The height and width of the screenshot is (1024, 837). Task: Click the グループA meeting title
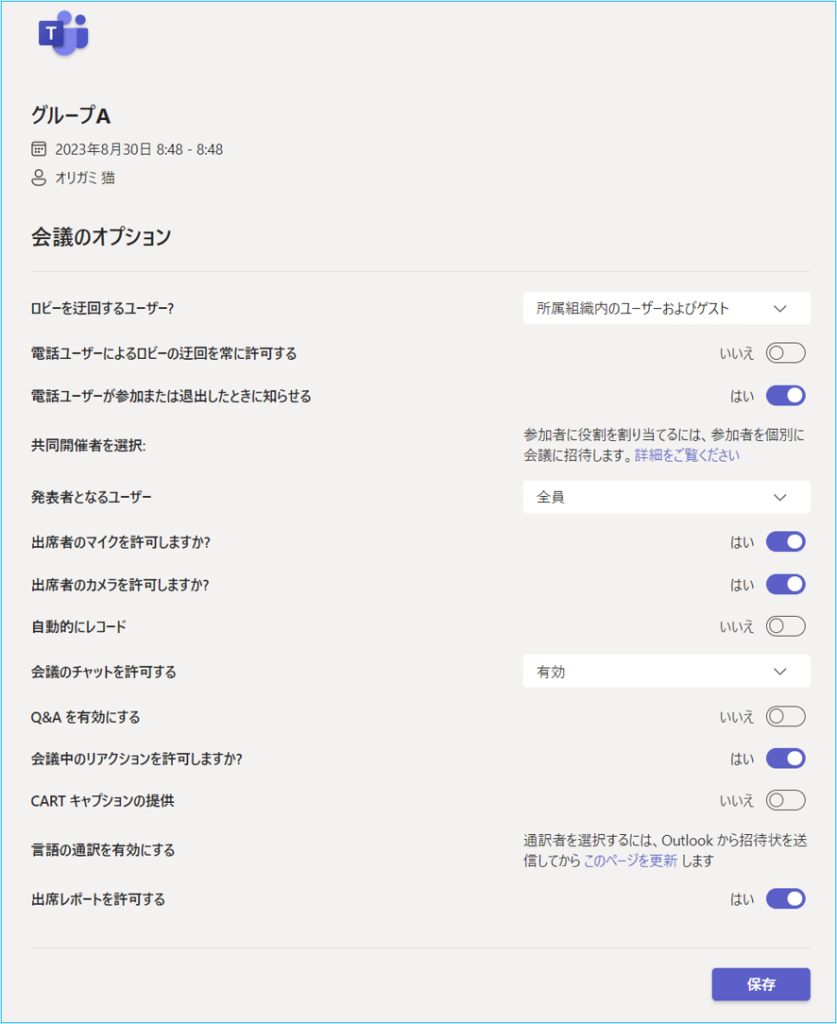point(70,116)
